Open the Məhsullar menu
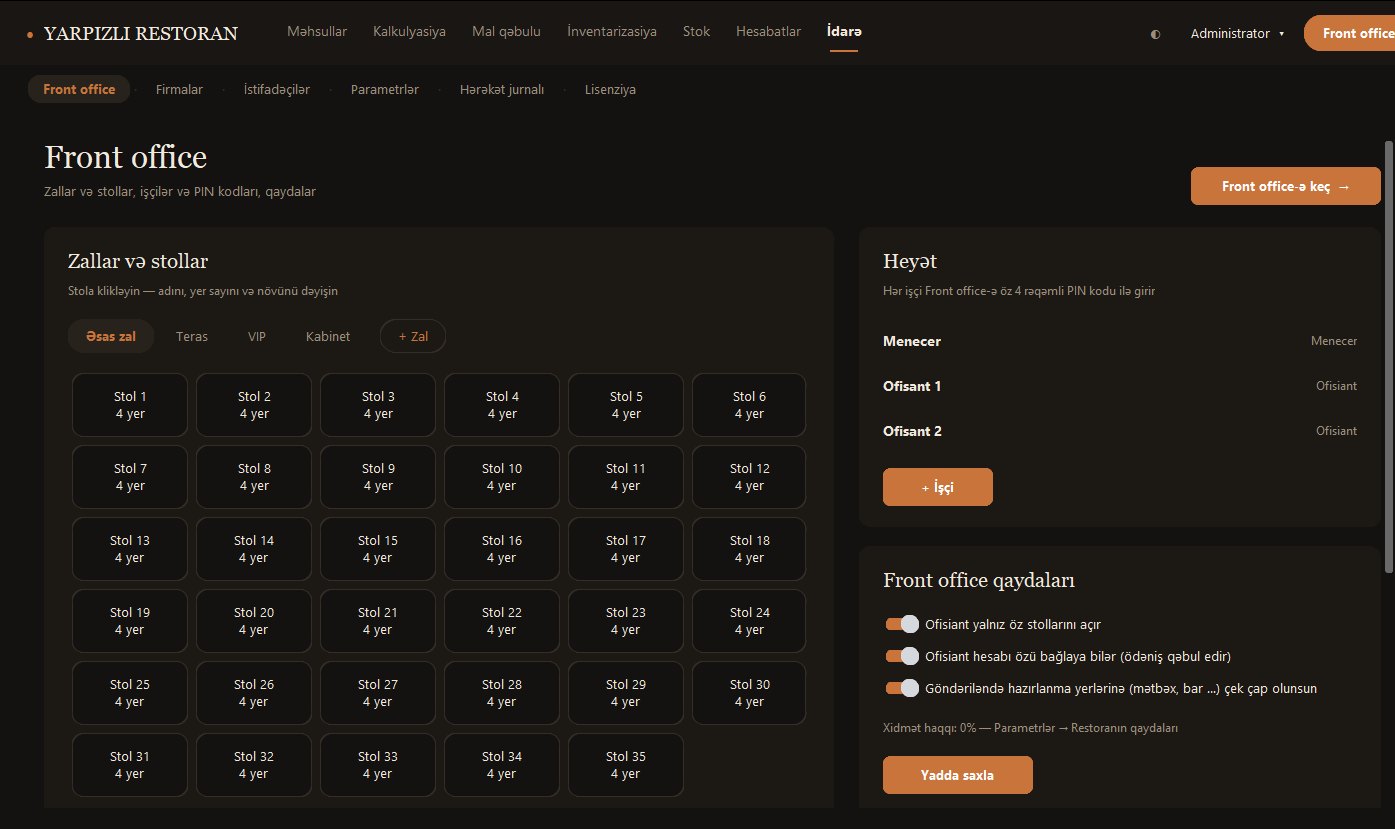Viewport: 1395px width, 829px height. pyautogui.click(x=317, y=32)
